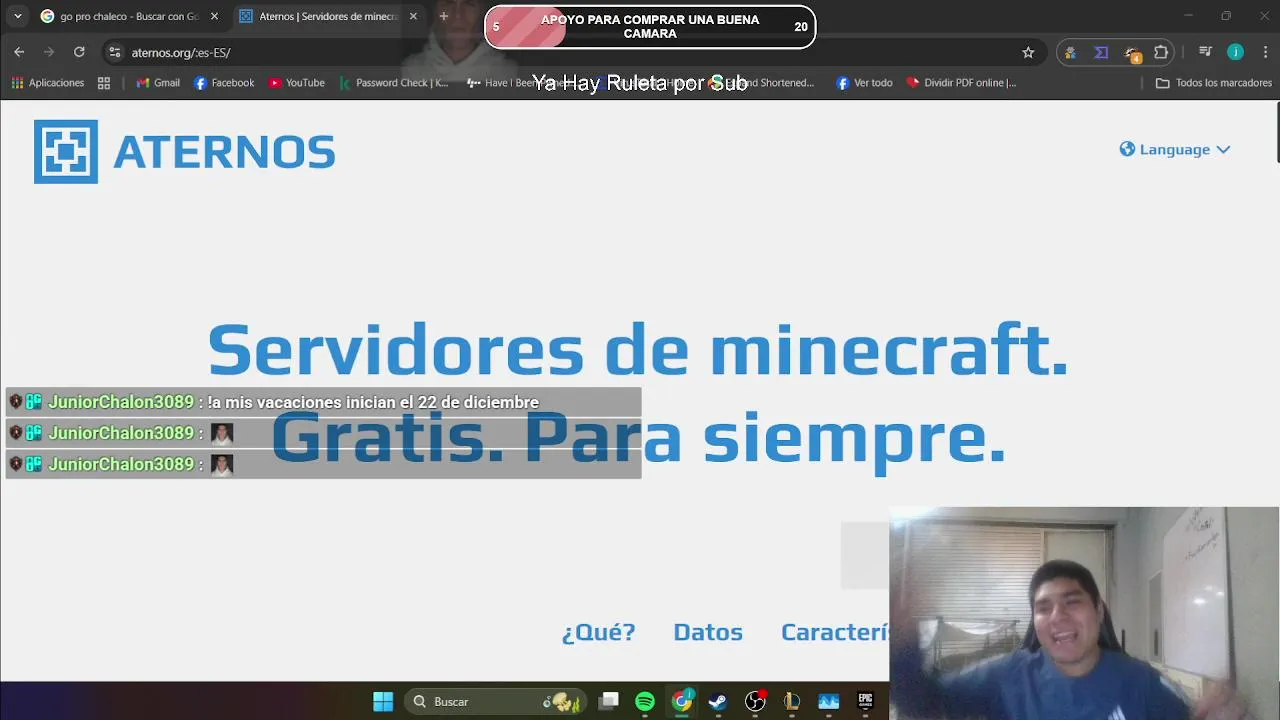1280x720 pixels.
Task: Open the 'Dividir PDF online' bookmark
Action: click(961, 83)
